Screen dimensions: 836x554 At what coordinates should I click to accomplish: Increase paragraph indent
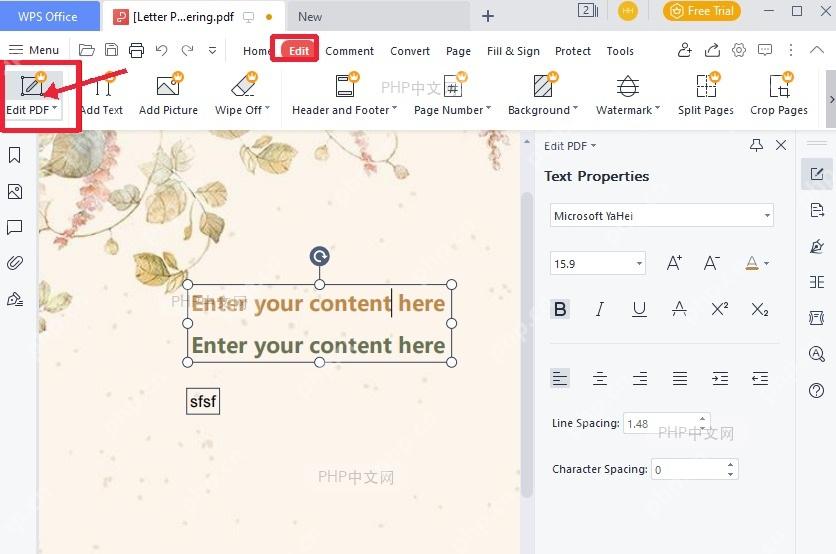tap(720, 378)
